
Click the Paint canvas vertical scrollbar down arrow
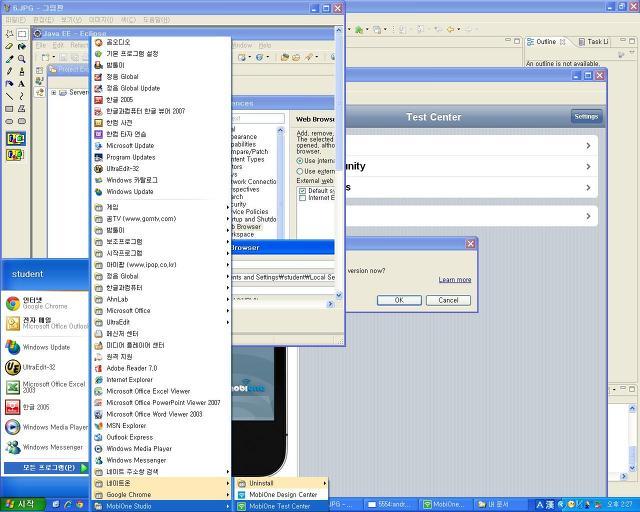338,295
